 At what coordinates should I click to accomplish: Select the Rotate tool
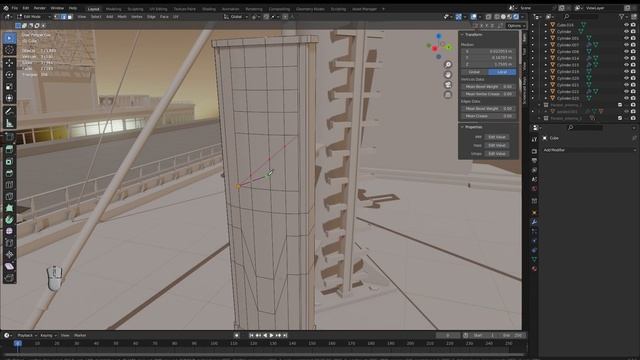9,75
